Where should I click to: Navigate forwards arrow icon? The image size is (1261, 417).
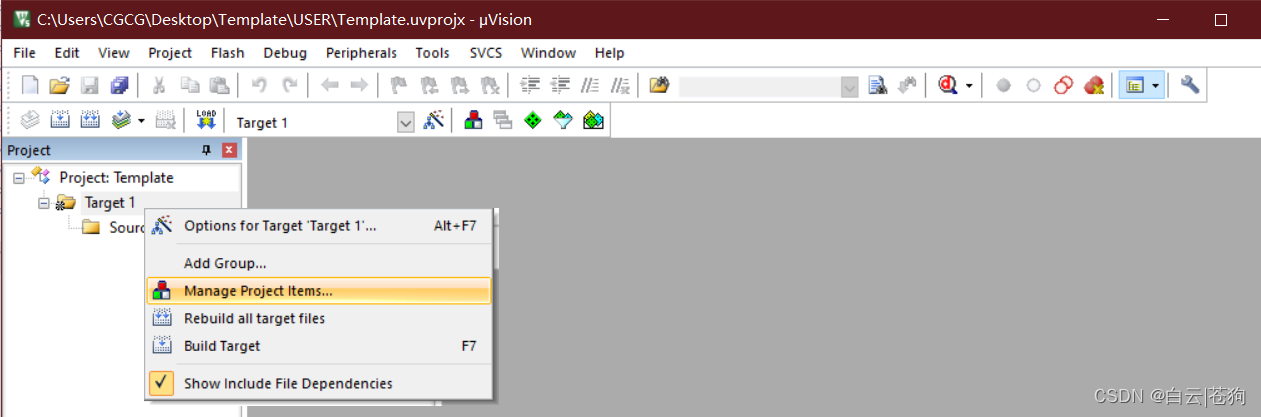point(359,86)
